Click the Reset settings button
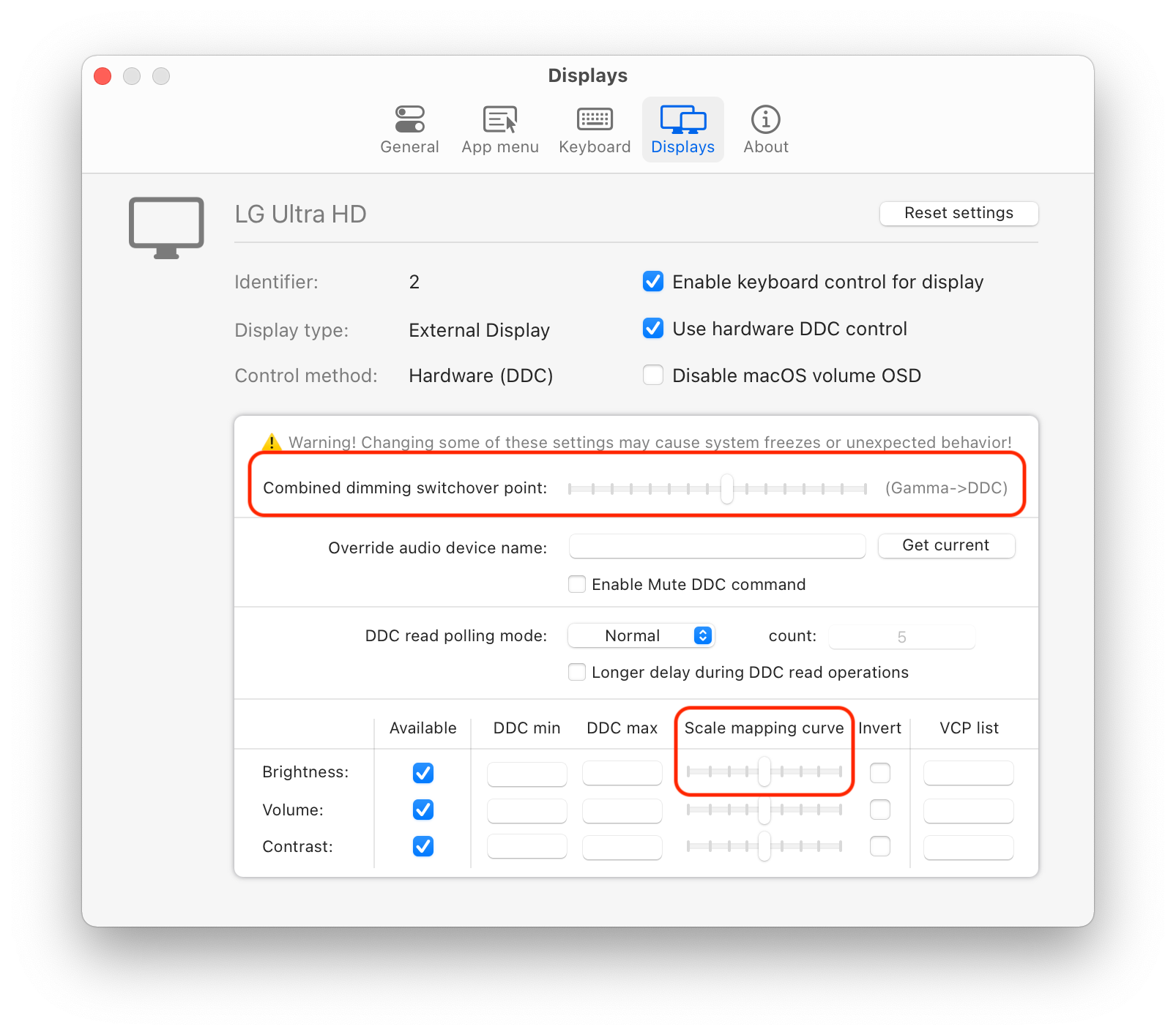1176x1035 pixels. (x=958, y=213)
